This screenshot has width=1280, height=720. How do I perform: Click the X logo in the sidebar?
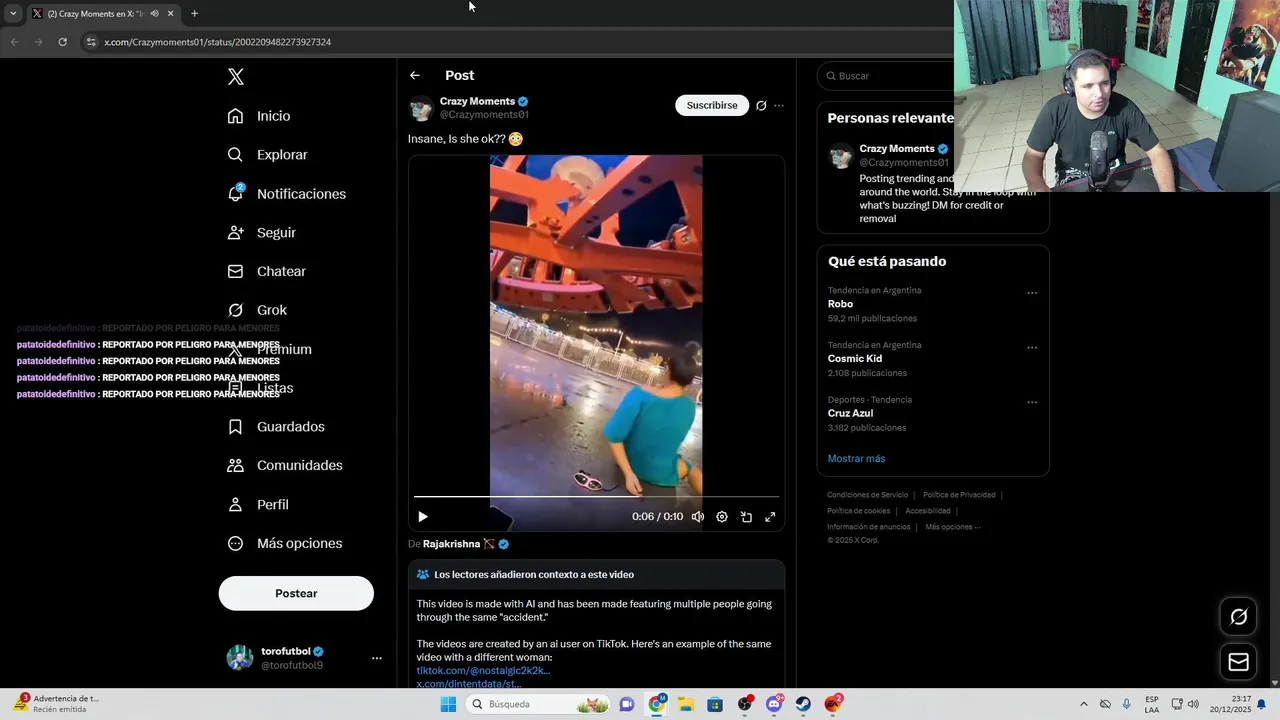click(236, 77)
